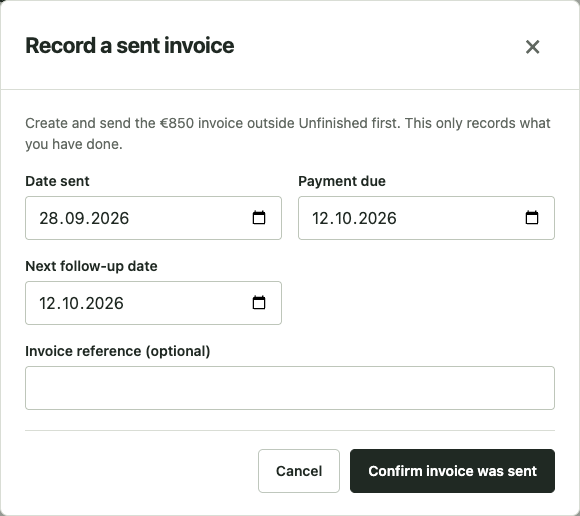Click the Next follow-up date field
This screenshot has height=516, width=580.
[x=154, y=303]
